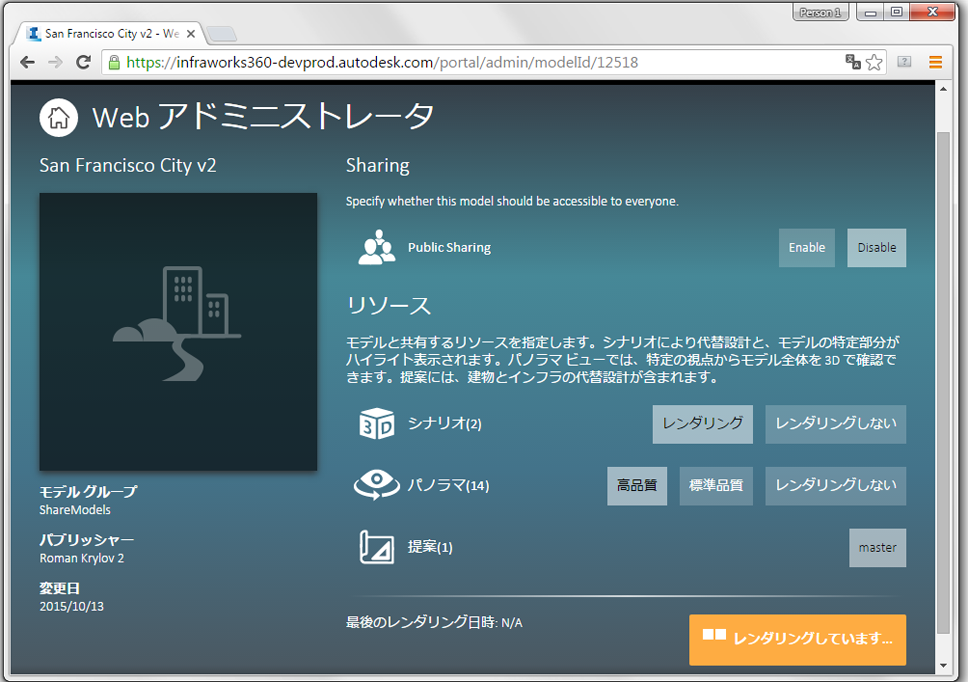Click the リソース section heading

tap(388, 306)
